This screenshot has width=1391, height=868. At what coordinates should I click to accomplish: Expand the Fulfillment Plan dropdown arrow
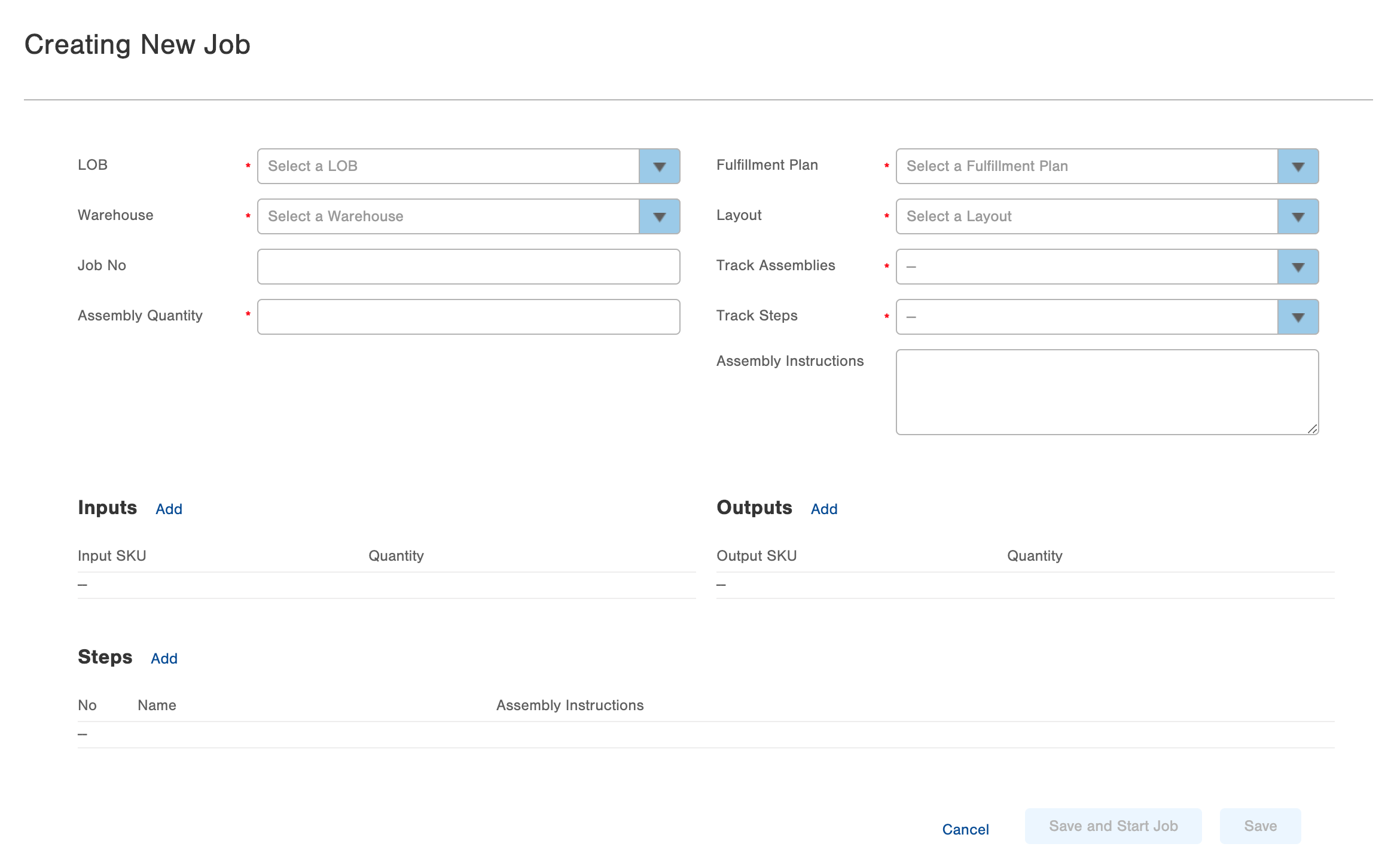pos(1298,166)
